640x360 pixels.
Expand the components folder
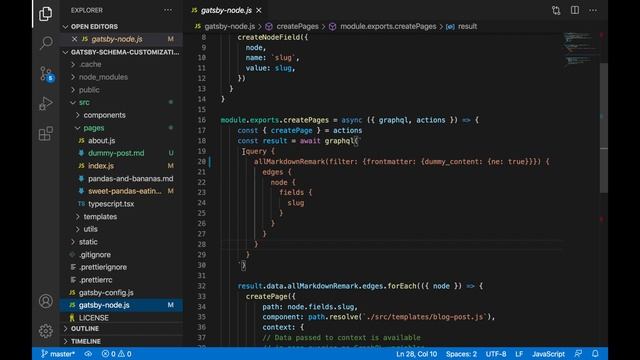pyautogui.click(x=121, y=115)
